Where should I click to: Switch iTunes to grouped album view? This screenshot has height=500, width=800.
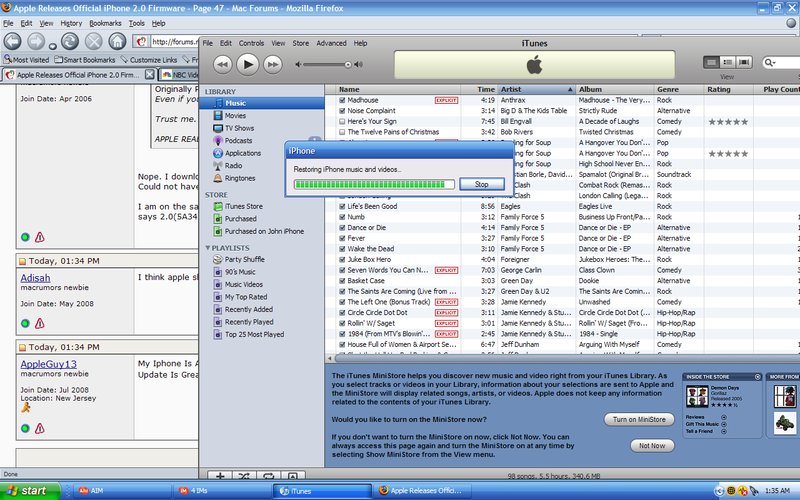728,62
